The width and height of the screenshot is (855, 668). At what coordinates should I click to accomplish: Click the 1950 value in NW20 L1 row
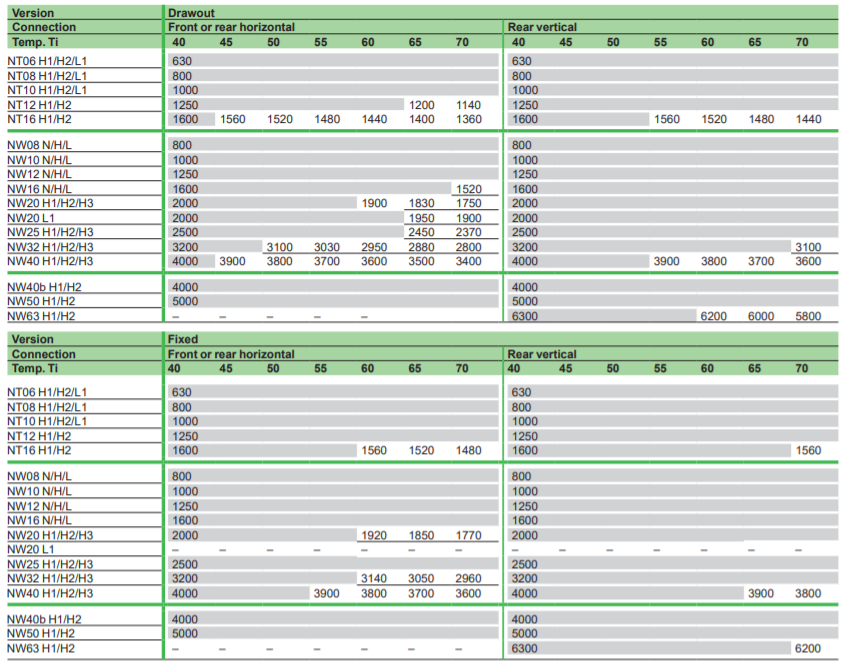tap(422, 218)
